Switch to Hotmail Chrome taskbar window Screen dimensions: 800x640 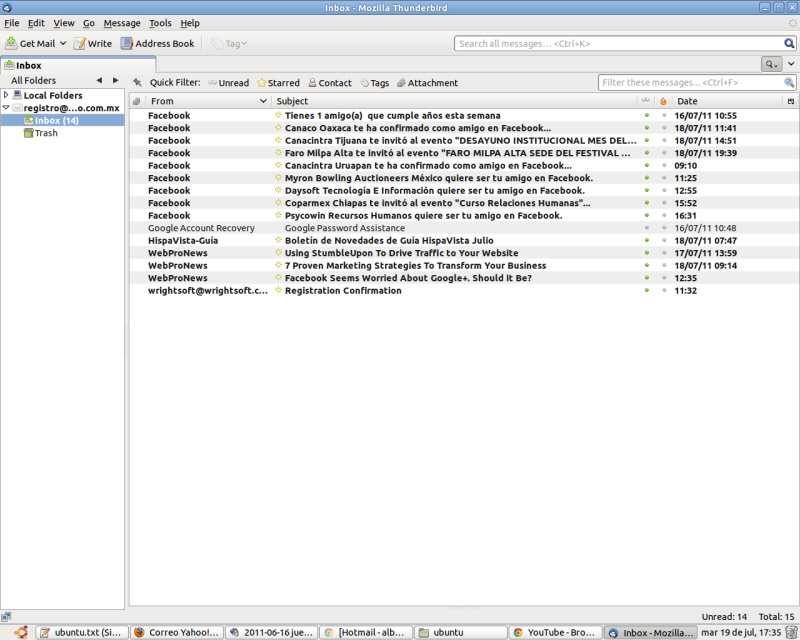pos(366,632)
